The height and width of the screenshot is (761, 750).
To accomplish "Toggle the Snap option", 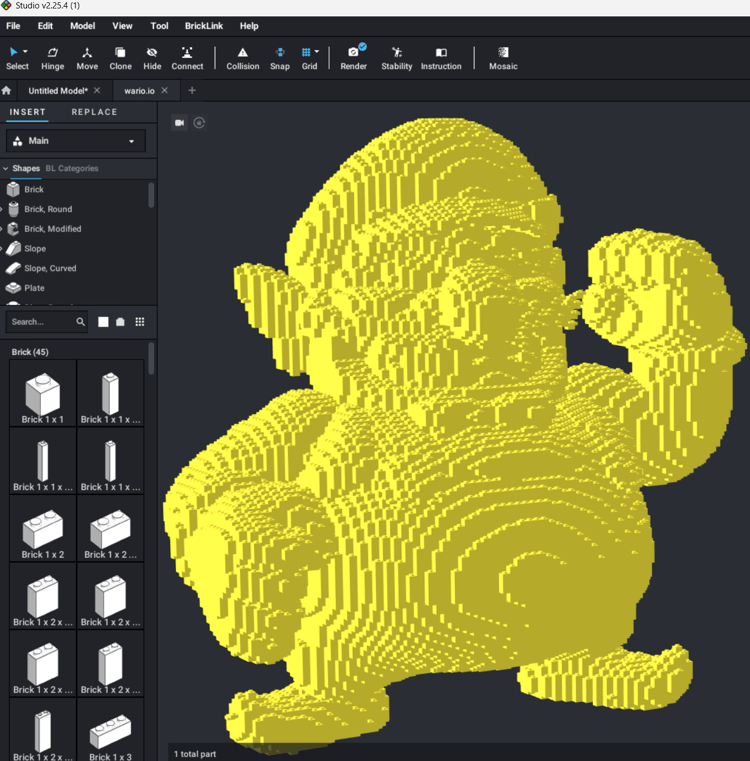I will (280, 58).
